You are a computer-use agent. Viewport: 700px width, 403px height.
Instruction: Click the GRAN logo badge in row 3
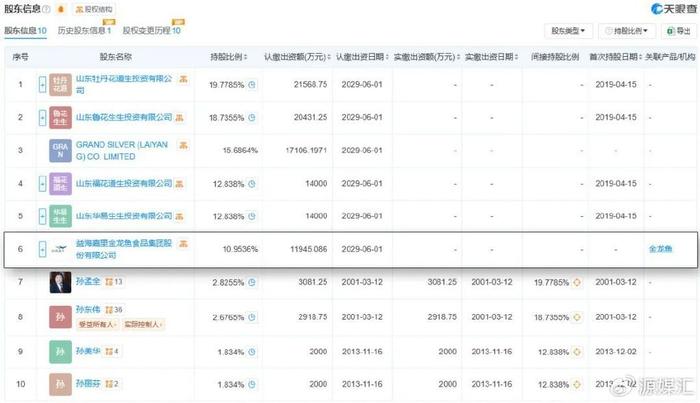tap(60, 150)
